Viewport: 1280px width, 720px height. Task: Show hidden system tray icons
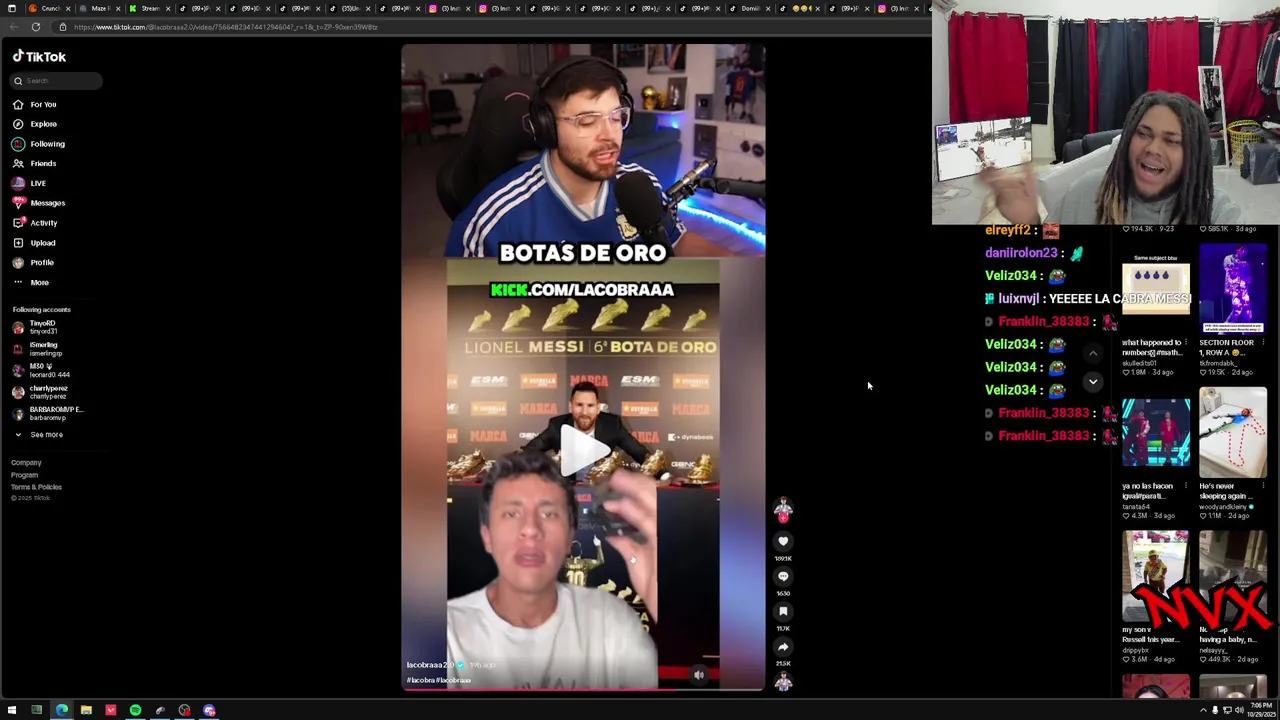click(1203, 710)
